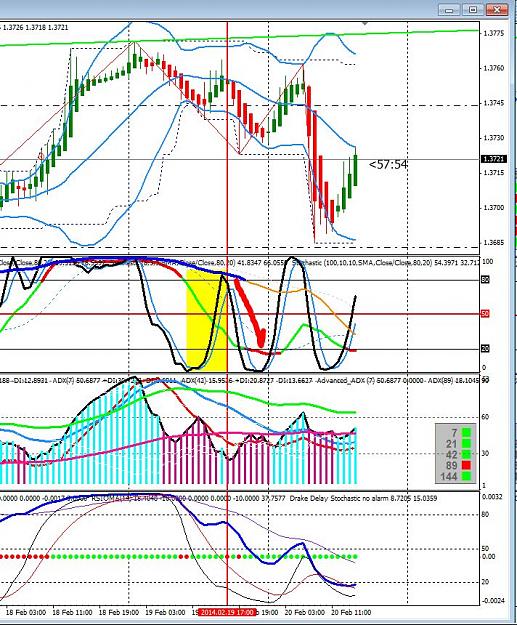Screen dimensions: 517x625
Task: Click the 18 Feb 11:00 time label
Action: tap(73, 612)
